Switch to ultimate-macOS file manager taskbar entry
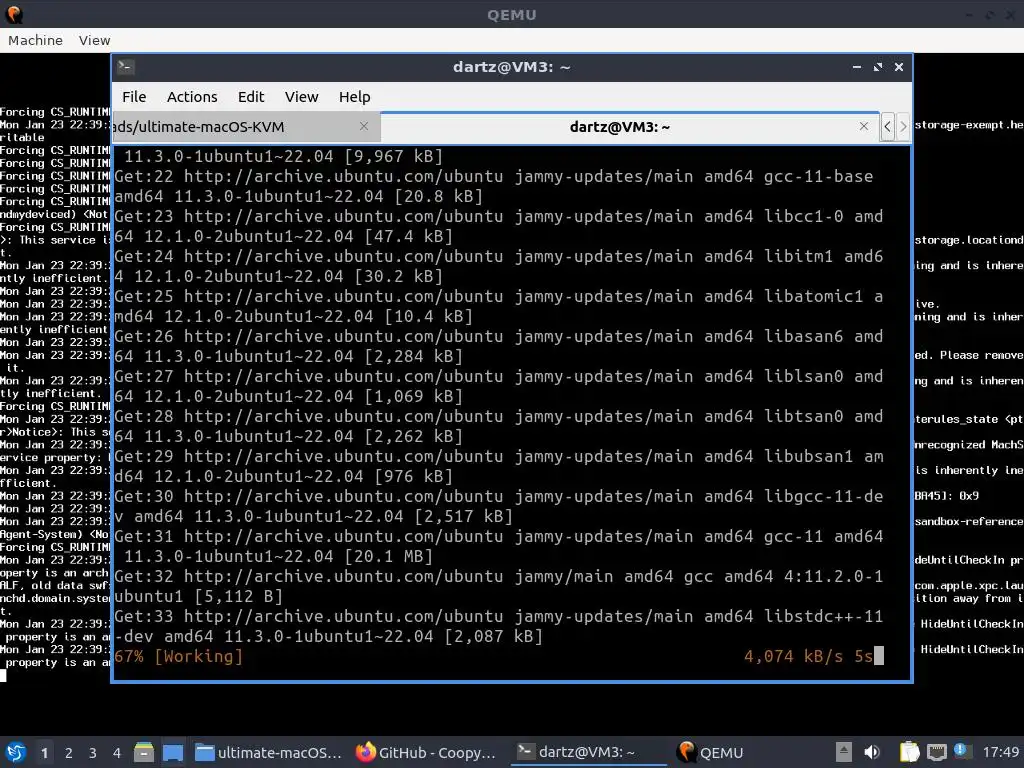The width and height of the screenshot is (1024, 768). (269, 752)
